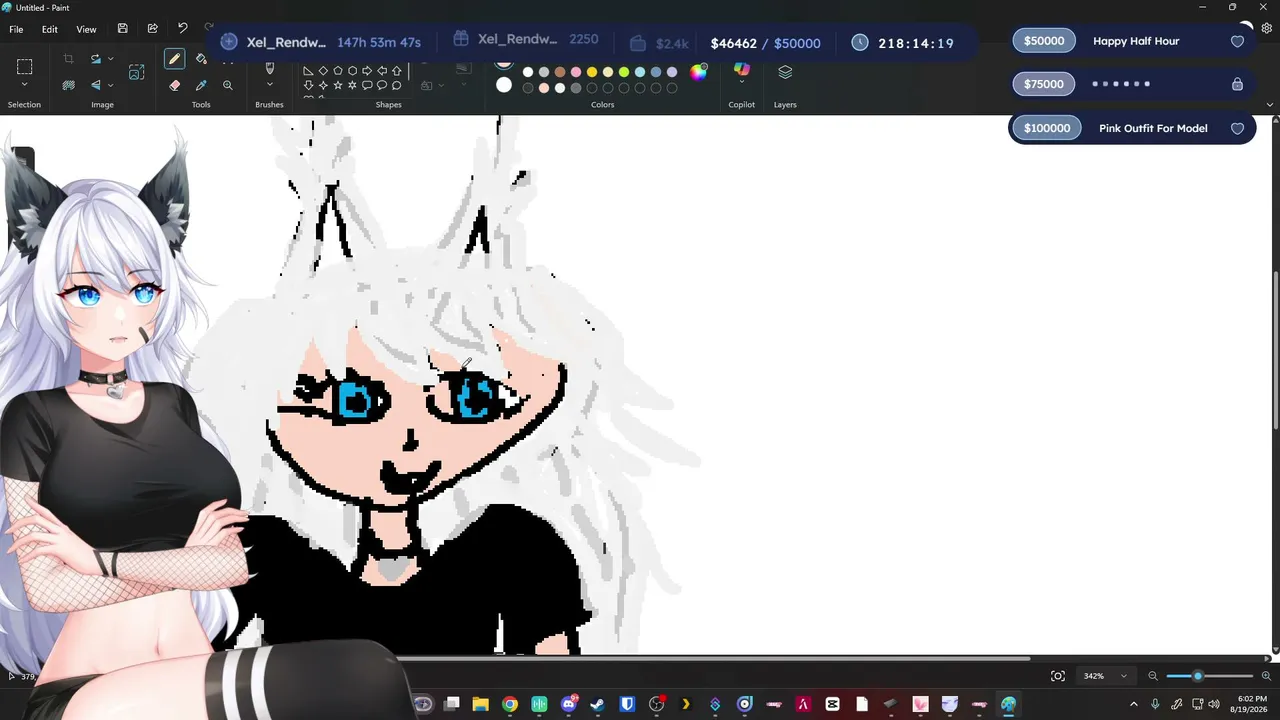Click the Remove background icon
This screenshot has width=1280, height=720.
pyautogui.click(x=69, y=85)
